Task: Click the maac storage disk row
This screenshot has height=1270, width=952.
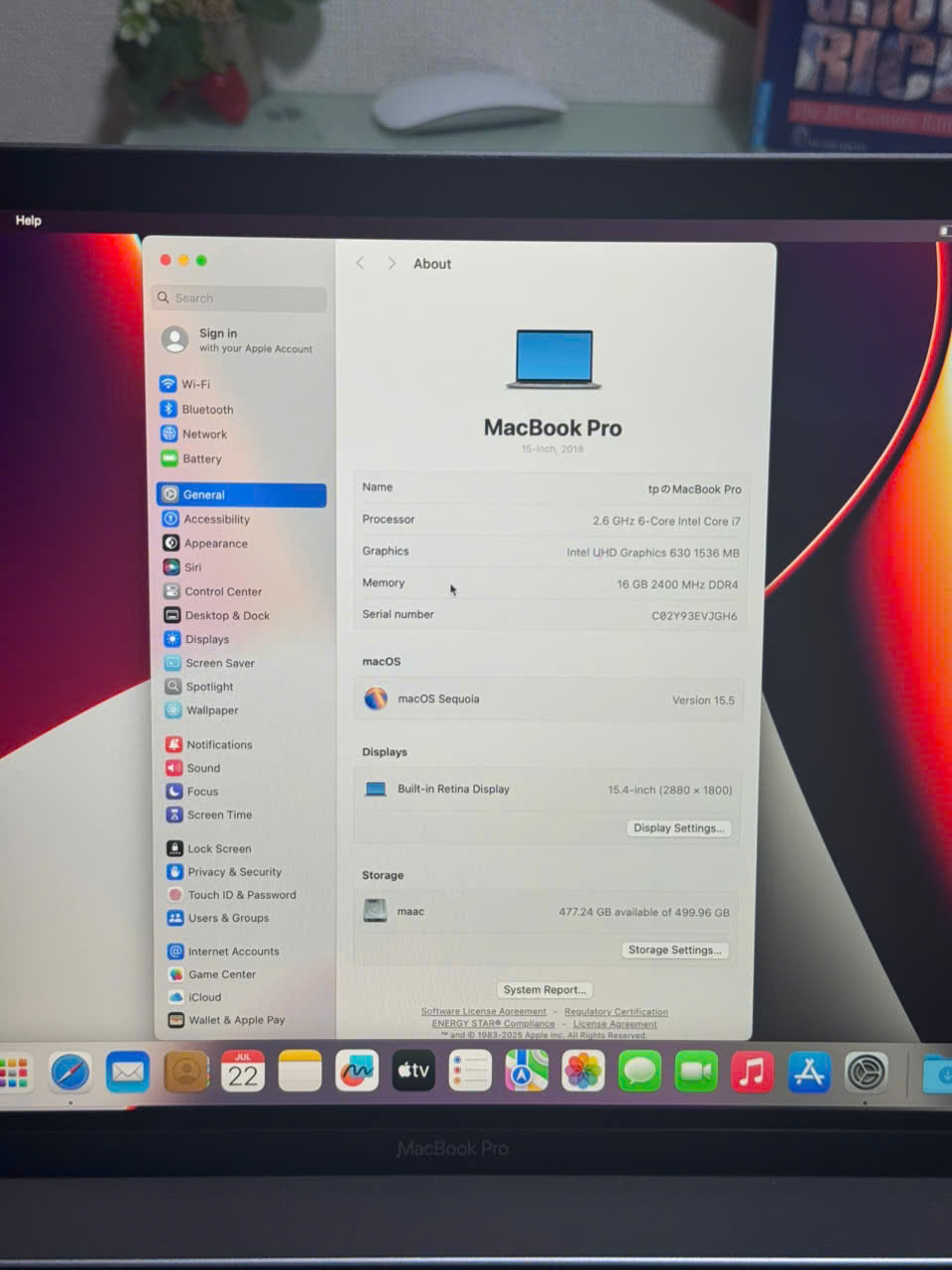Action: [546, 912]
